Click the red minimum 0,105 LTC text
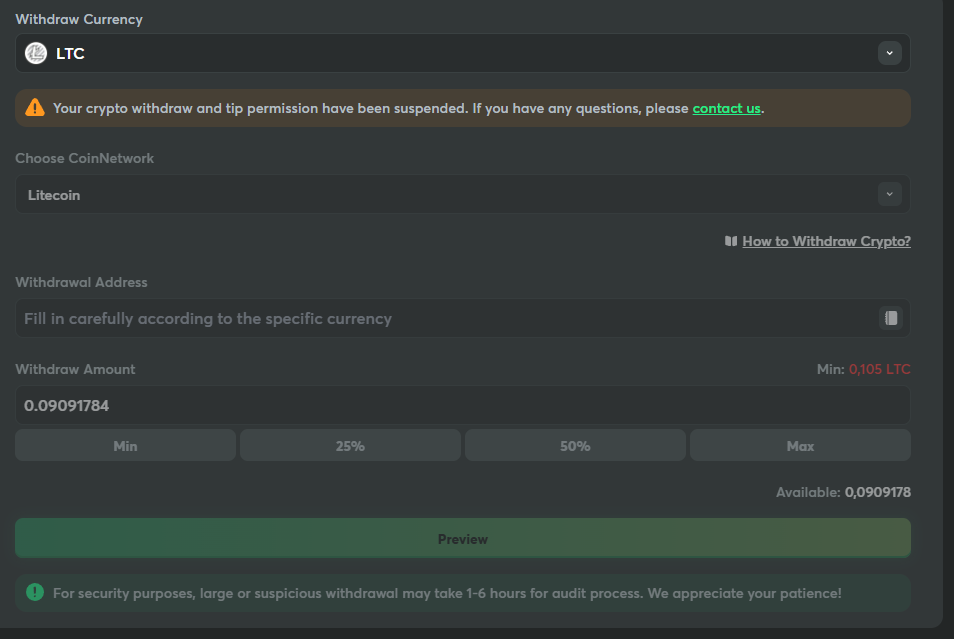The width and height of the screenshot is (954, 639). (x=879, y=369)
